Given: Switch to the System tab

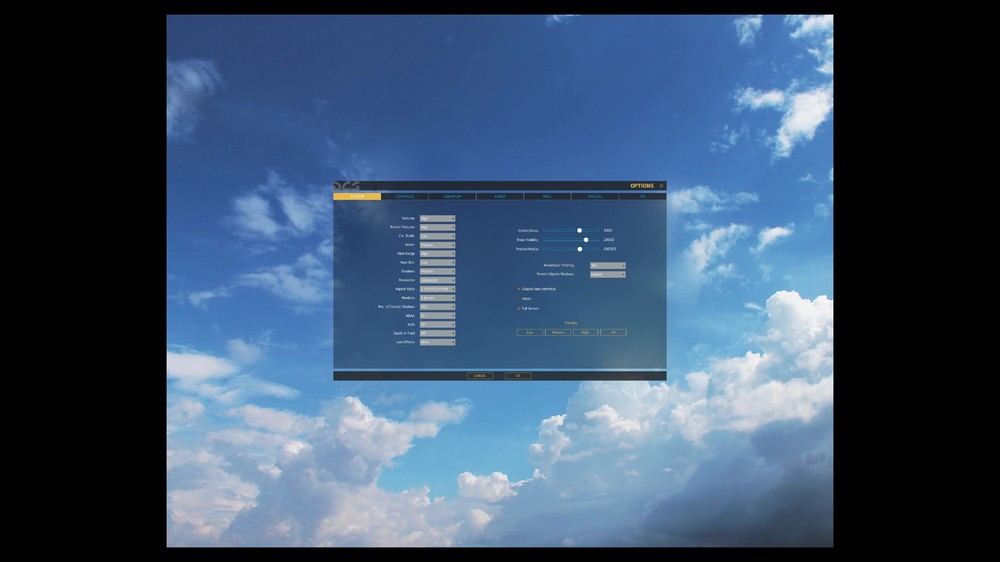Looking at the screenshot, I should pos(357,196).
